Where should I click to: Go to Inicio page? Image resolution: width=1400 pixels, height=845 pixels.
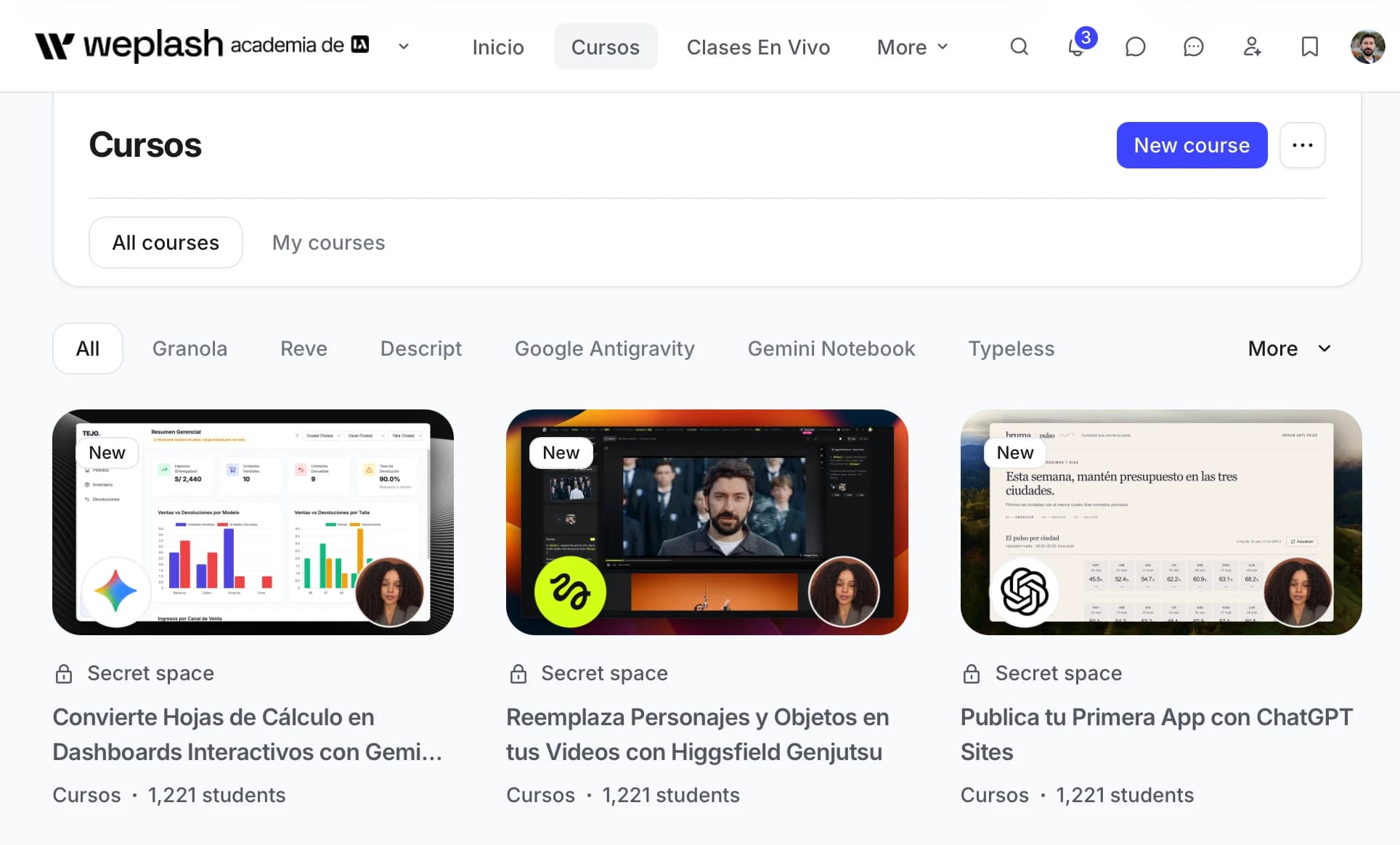point(497,47)
